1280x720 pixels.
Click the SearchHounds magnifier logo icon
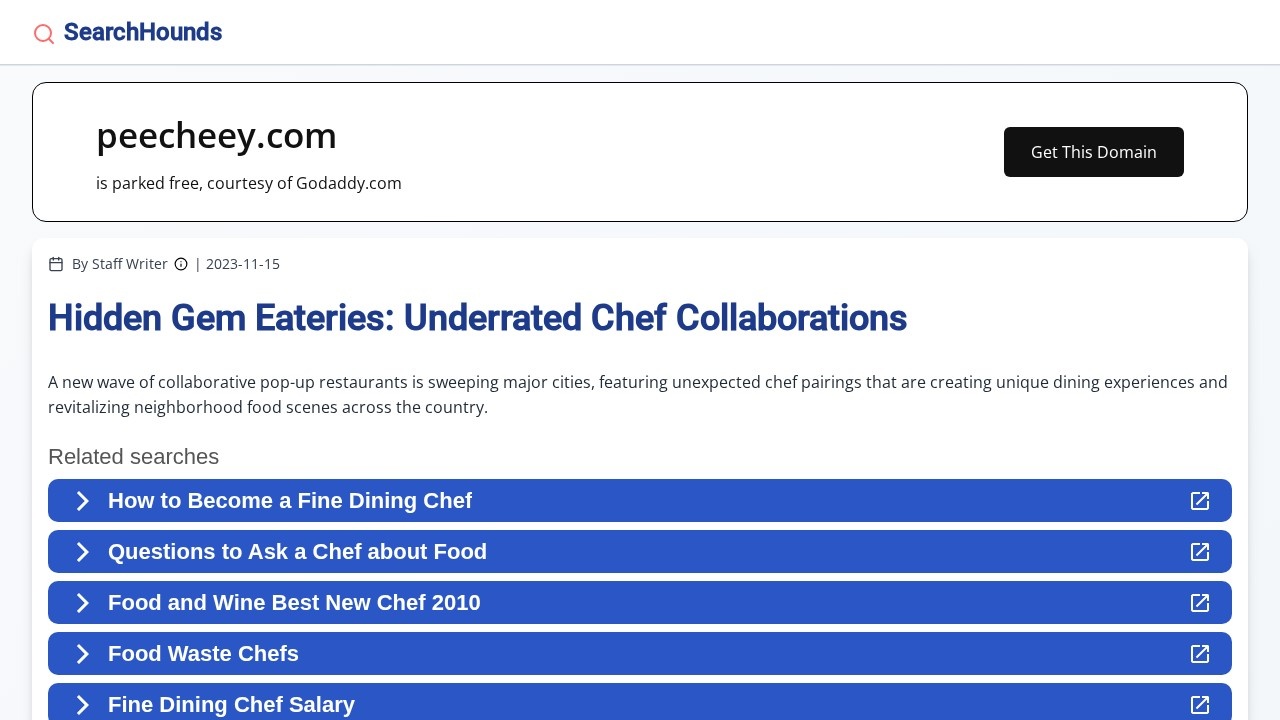click(x=44, y=34)
